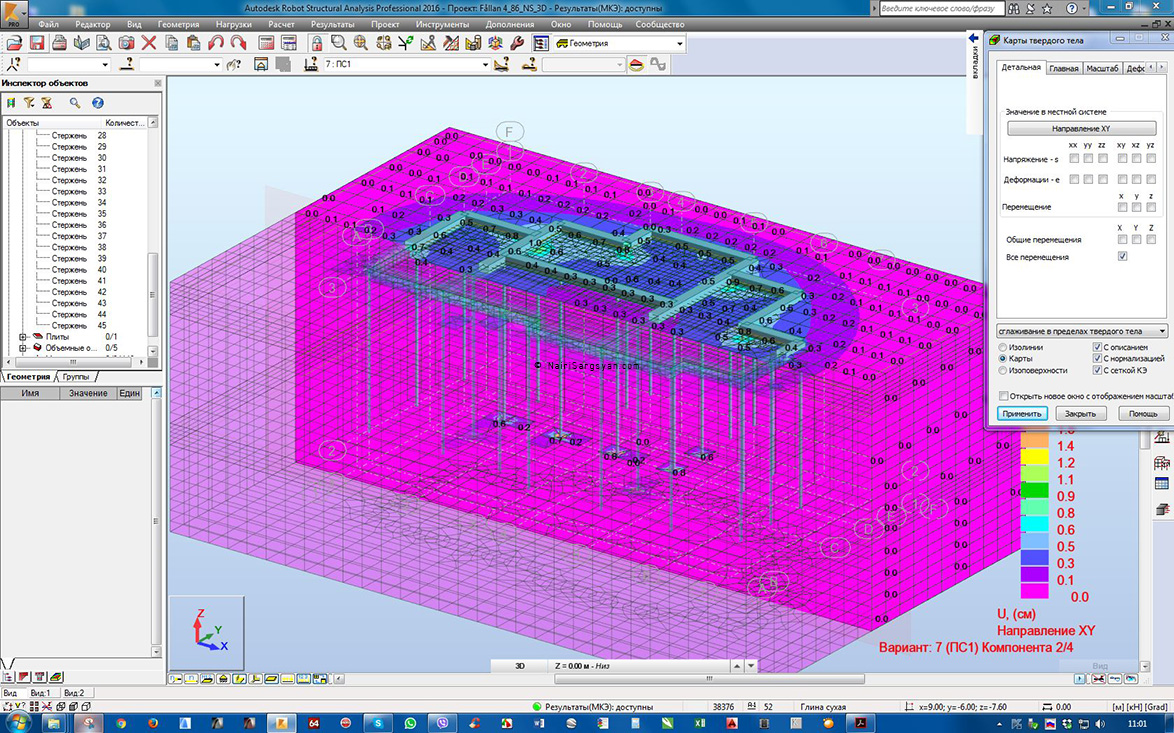Click the Z = 0.00 м level up arrow
The height and width of the screenshot is (733, 1174).
pos(737,666)
